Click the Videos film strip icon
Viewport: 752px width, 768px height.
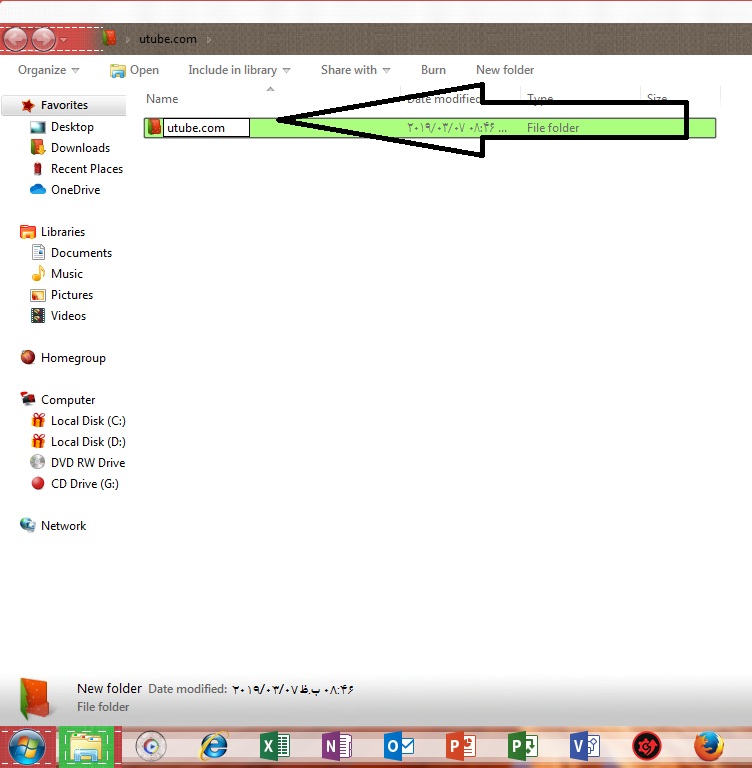point(38,315)
